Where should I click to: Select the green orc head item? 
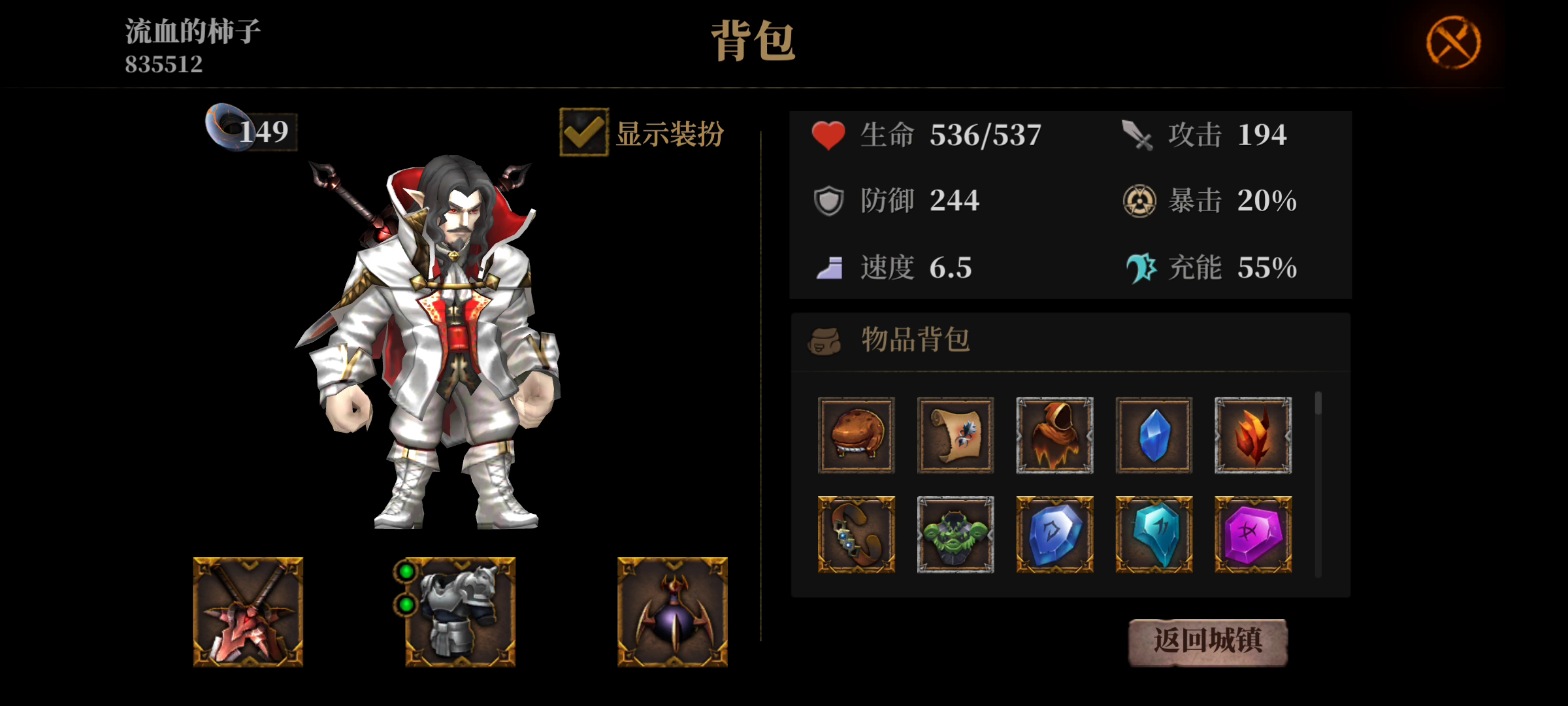[x=955, y=535]
